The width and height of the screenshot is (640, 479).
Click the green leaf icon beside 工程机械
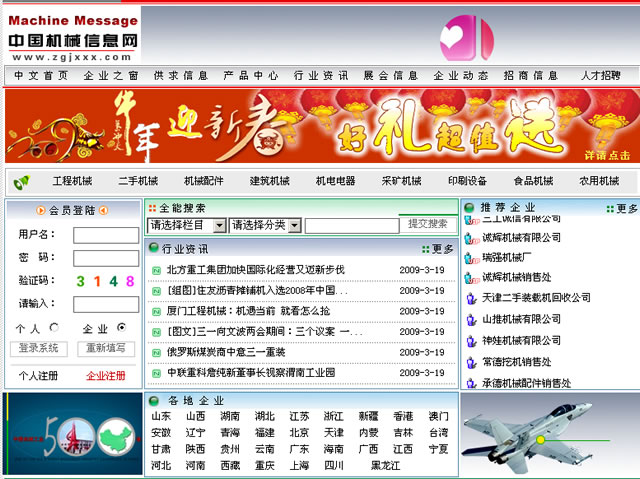point(22,181)
